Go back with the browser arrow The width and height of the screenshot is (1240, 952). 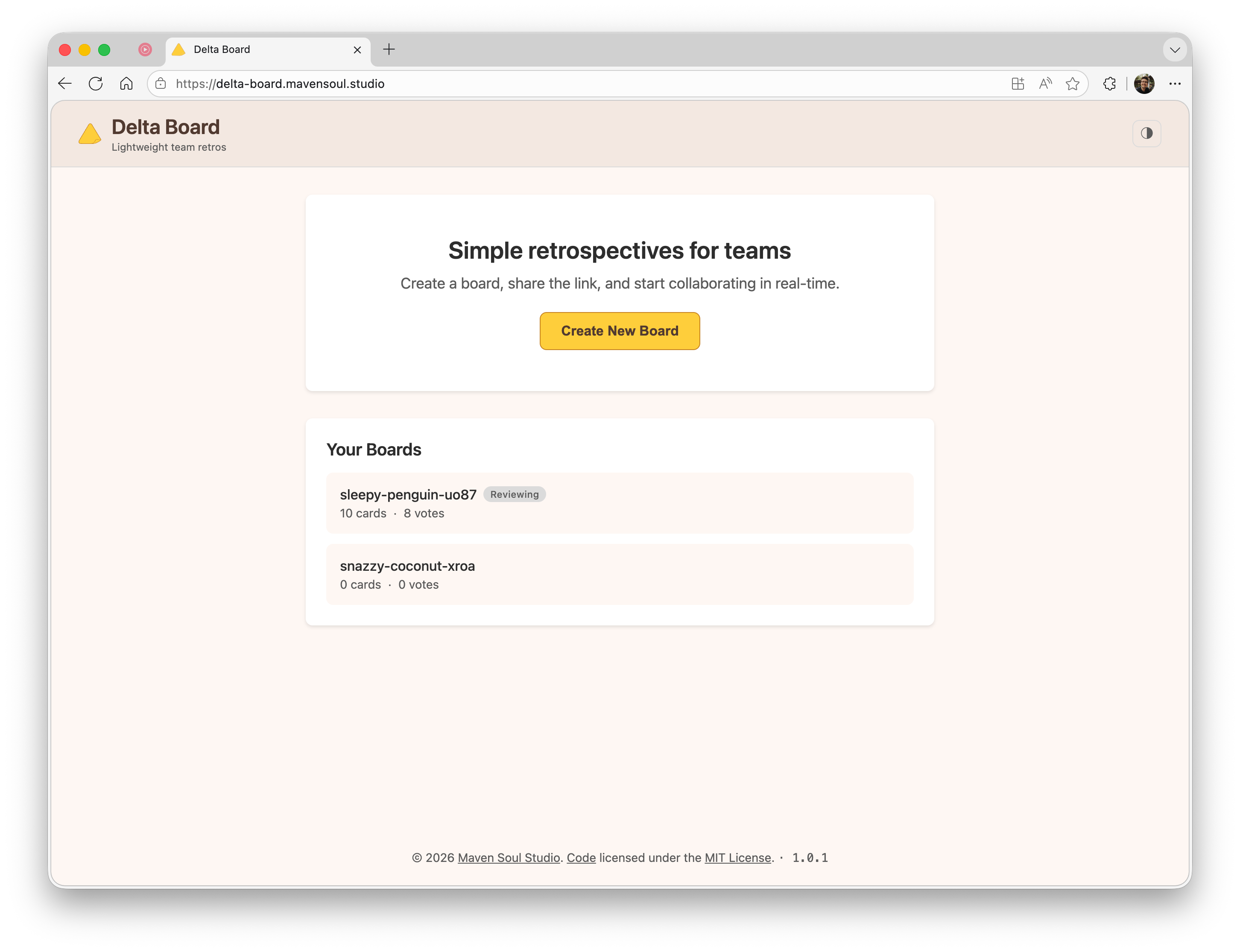pos(64,84)
